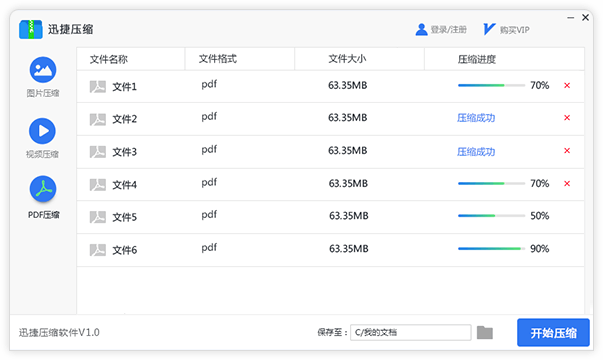This screenshot has width=603, height=360.
Task: Click the 迅捷压缩 app logo
Action: (31, 29)
